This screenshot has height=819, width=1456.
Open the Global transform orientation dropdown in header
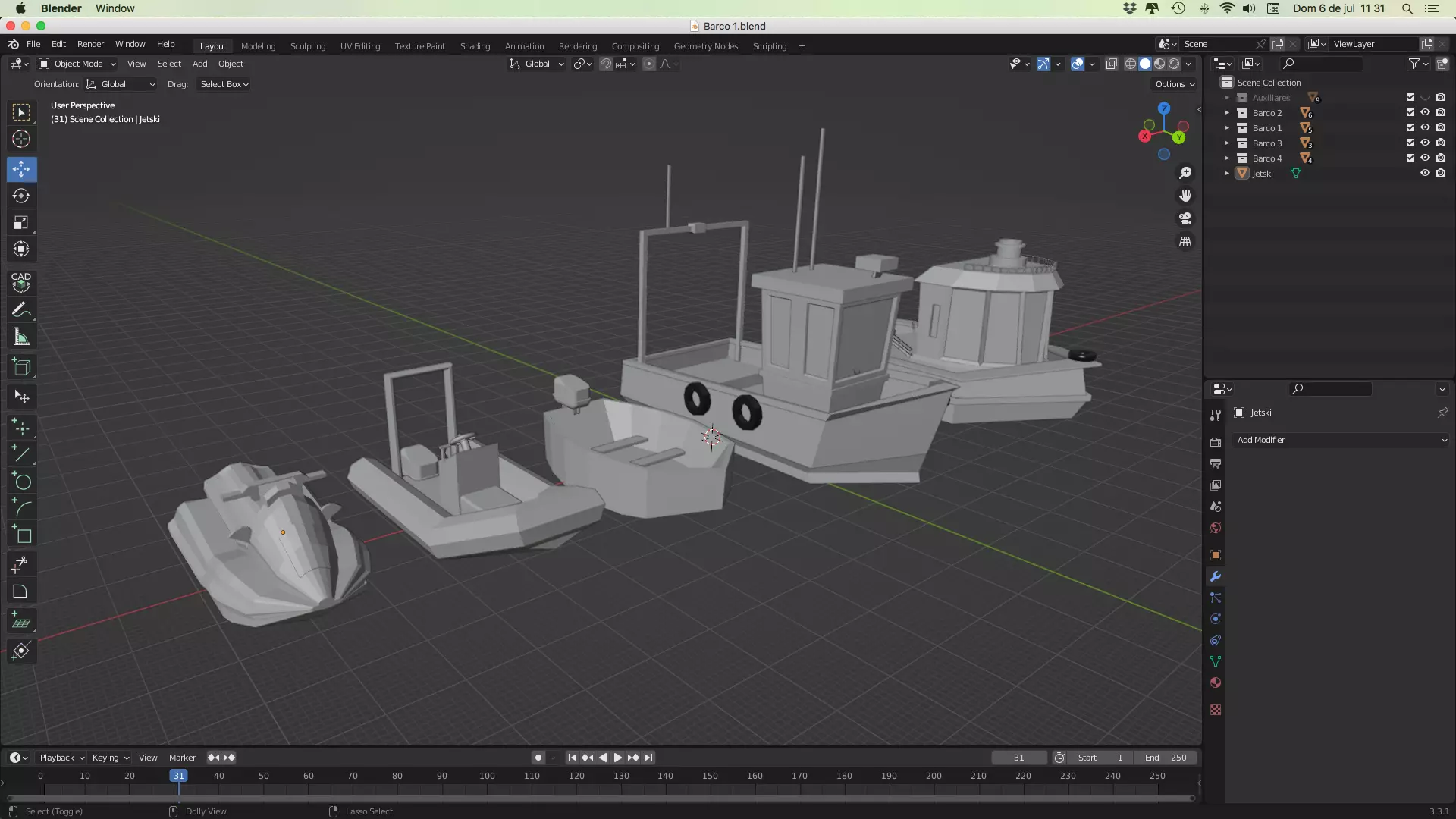pyautogui.click(x=537, y=64)
